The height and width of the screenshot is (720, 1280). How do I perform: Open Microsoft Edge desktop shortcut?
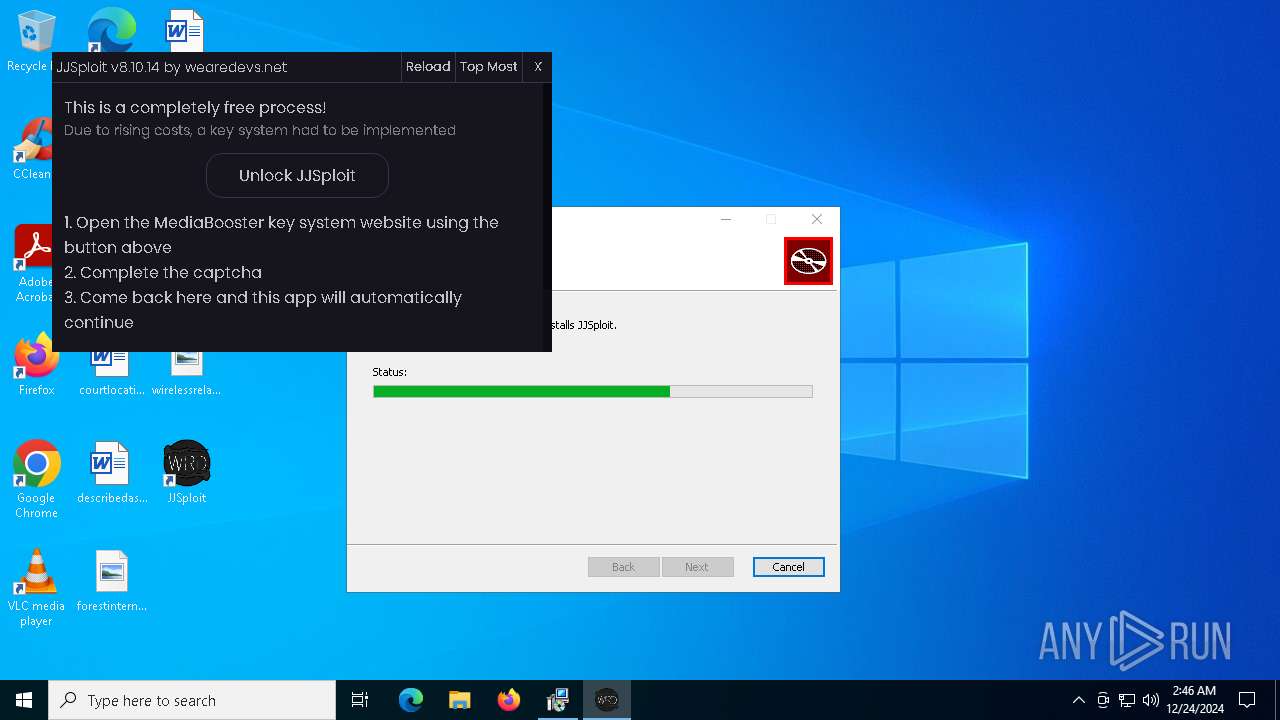click(111, 30)
